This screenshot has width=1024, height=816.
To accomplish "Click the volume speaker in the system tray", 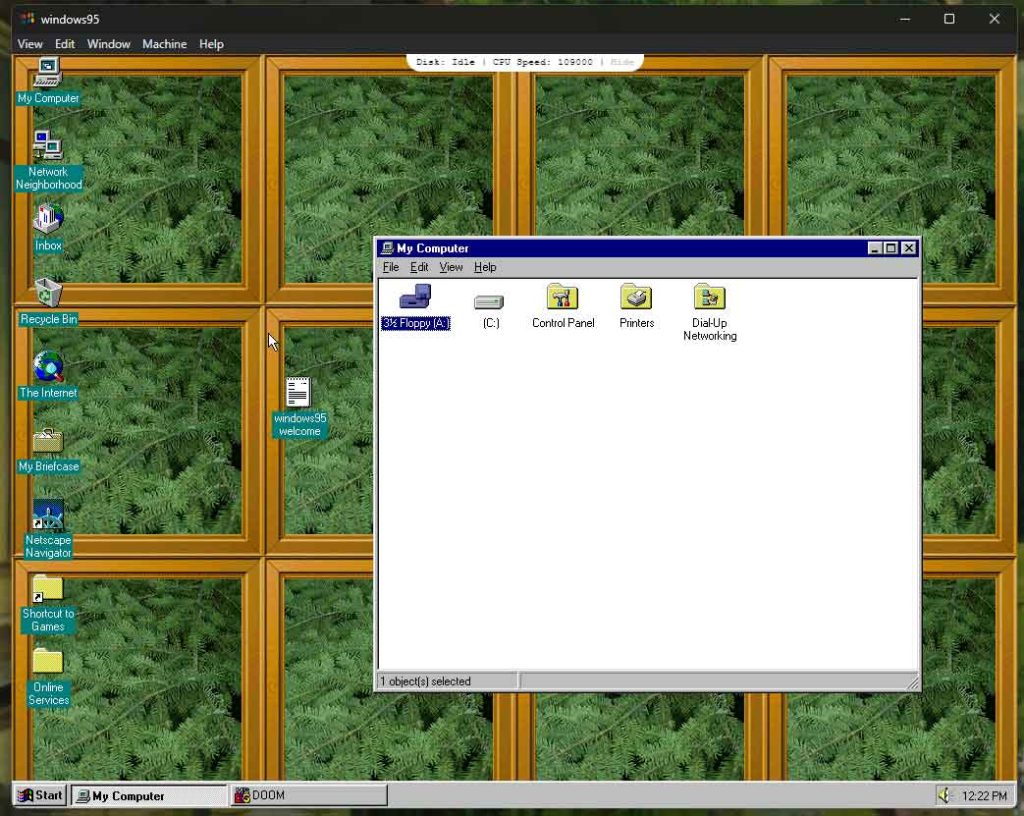I will tap(946, 795).
